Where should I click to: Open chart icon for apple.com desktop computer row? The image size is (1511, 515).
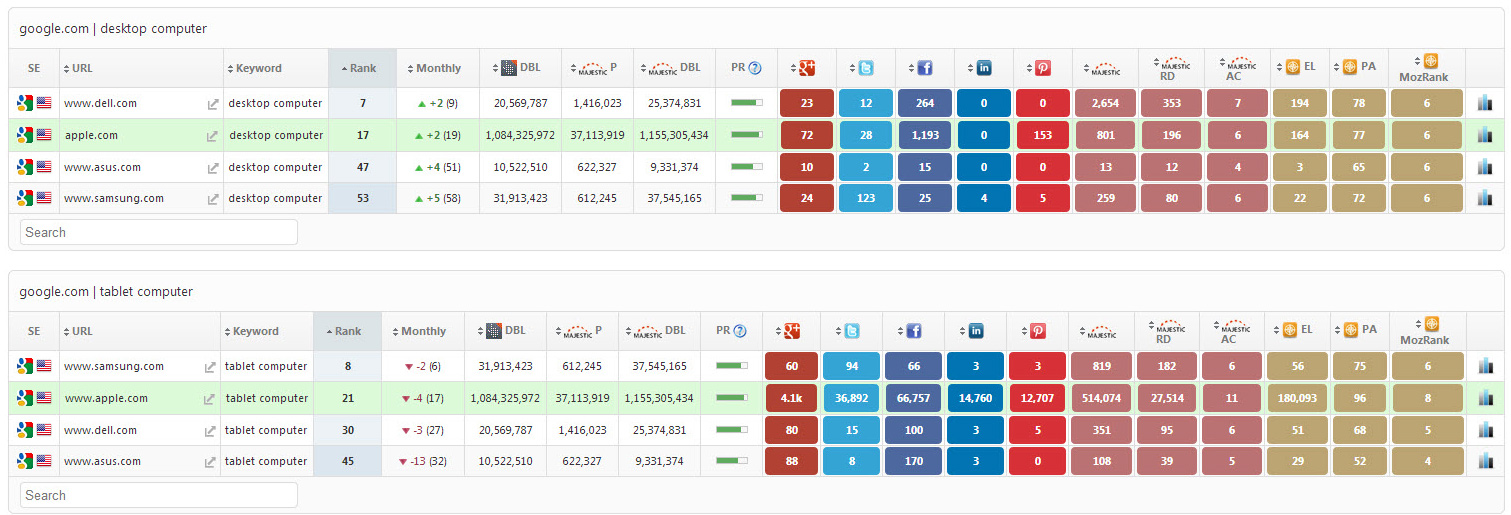pos(1484,135)
